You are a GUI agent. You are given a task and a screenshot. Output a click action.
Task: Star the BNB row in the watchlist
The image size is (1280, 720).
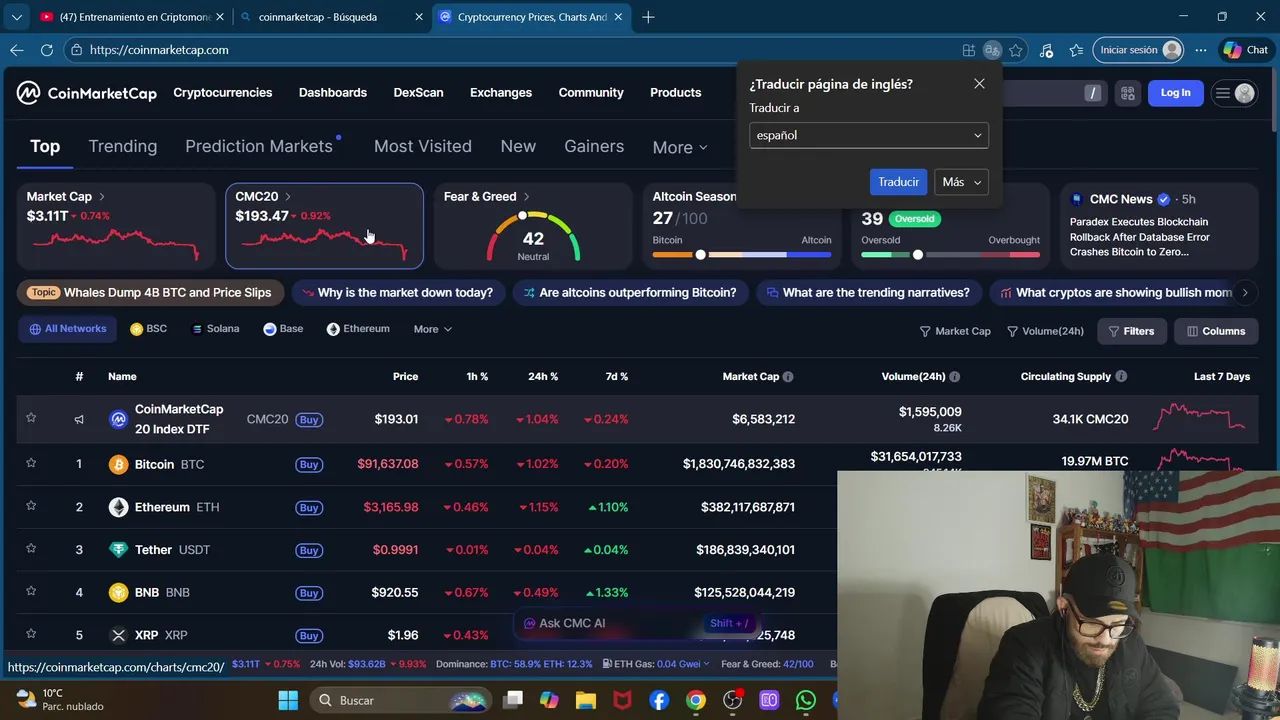click(x=31, y=591)
